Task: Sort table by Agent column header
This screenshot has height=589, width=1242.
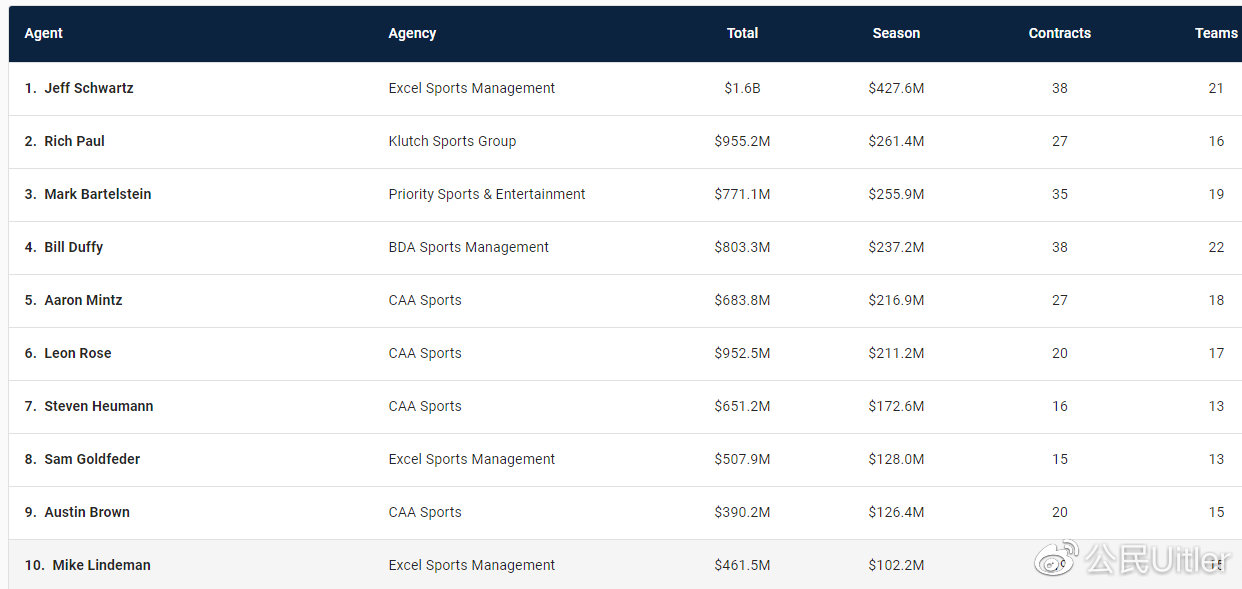Action: coord(43,33)
